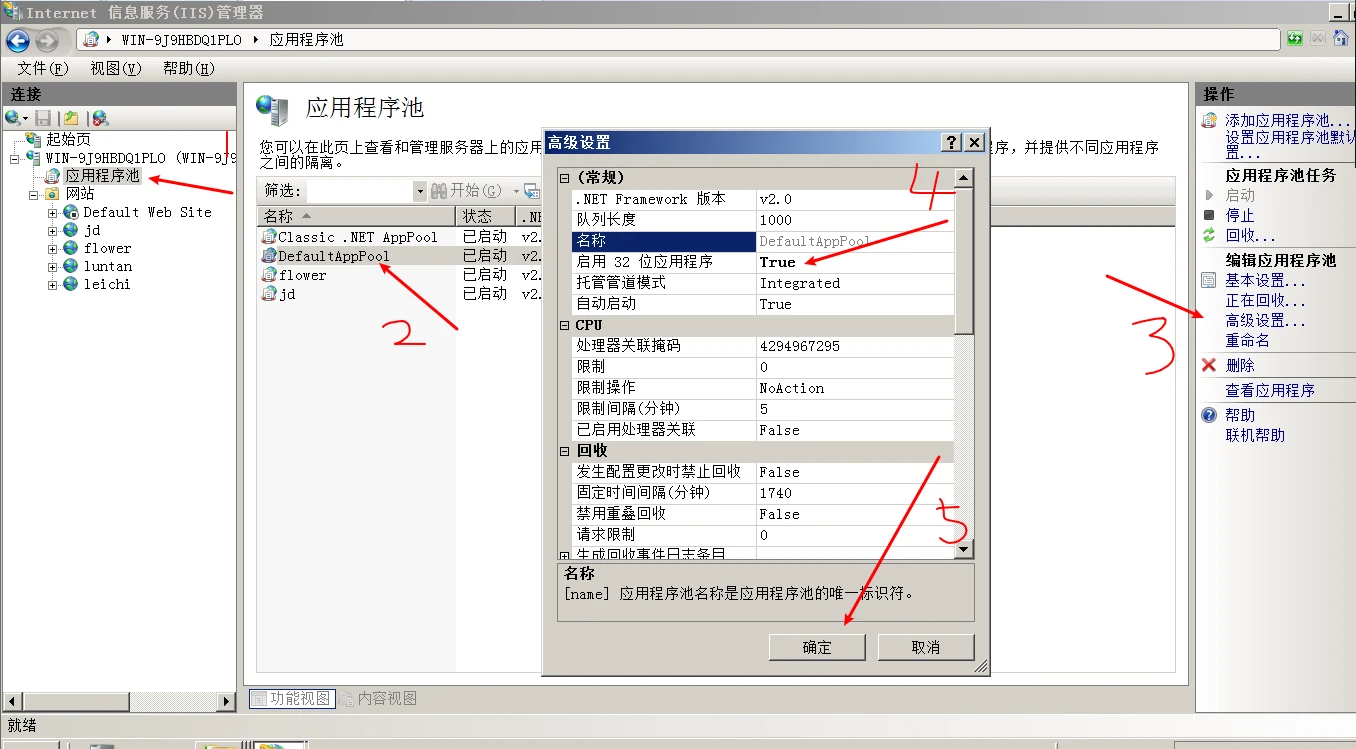Click 正在回收... link in Actions

(1265, 300)
